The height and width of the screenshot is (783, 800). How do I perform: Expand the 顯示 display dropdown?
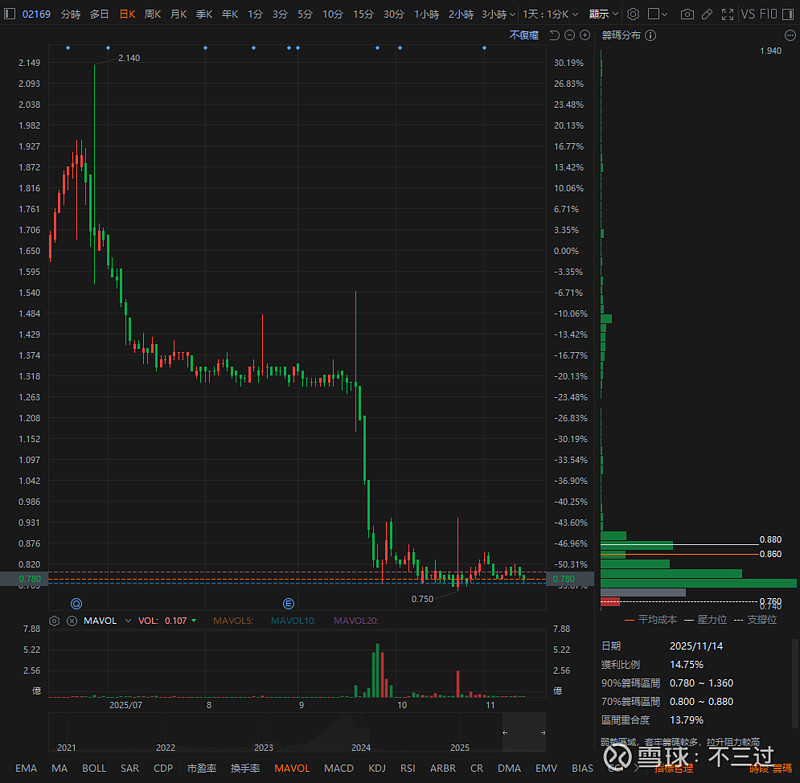pos(604,15)
